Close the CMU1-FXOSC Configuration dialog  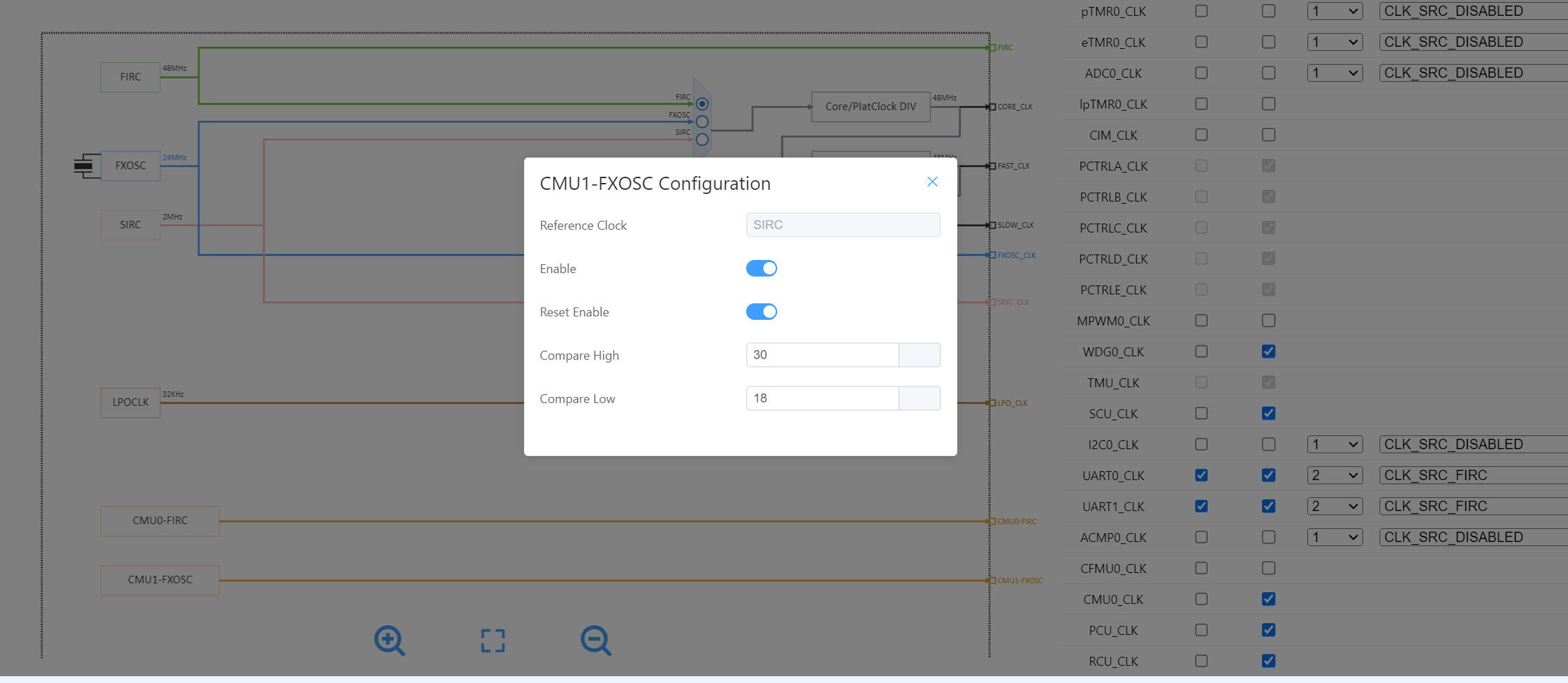(x=932, y=182)
